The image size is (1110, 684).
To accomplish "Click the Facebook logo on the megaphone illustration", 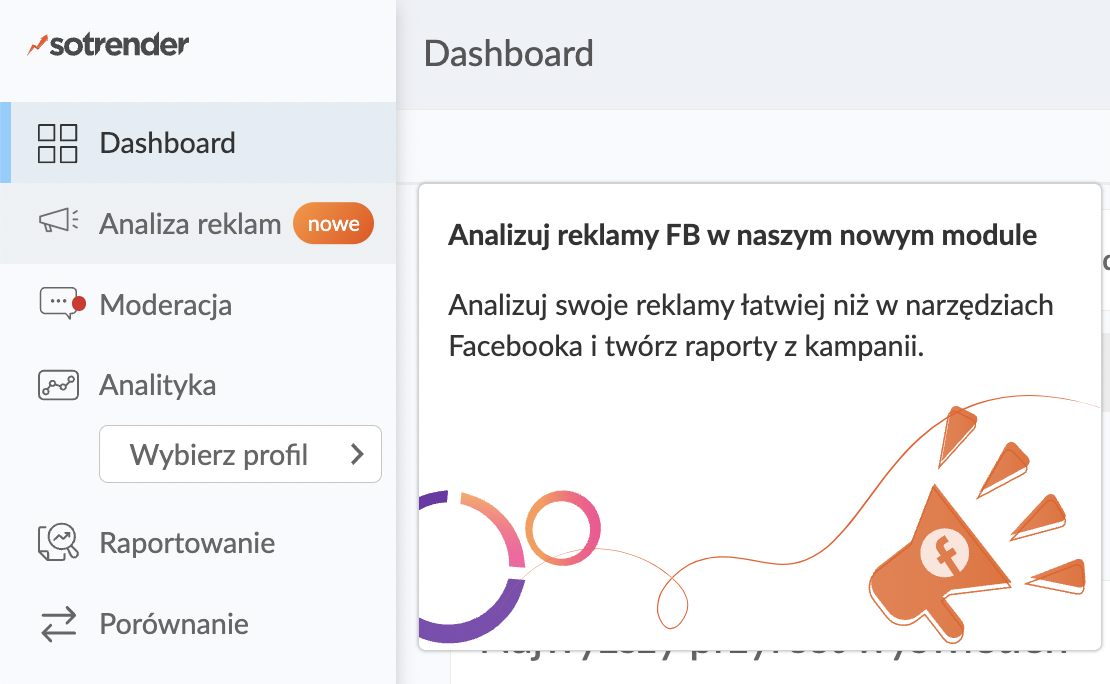I will (941, 554).
